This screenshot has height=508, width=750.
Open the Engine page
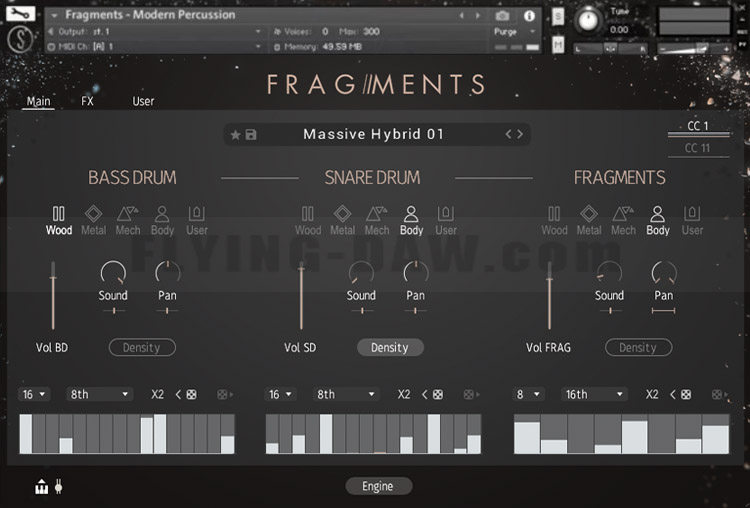378,486
